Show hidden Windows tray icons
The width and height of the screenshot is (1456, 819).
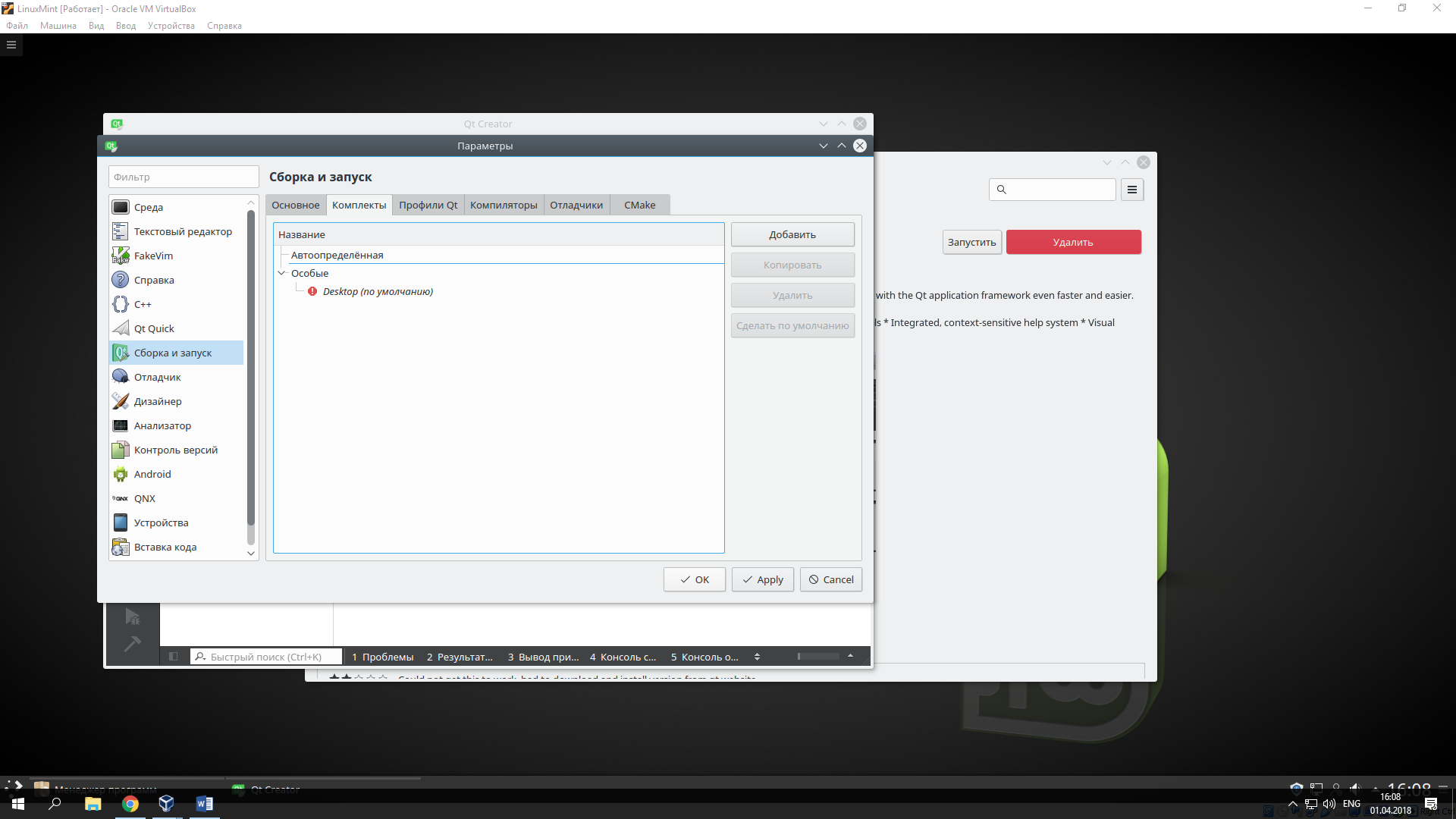(1293, 804)
